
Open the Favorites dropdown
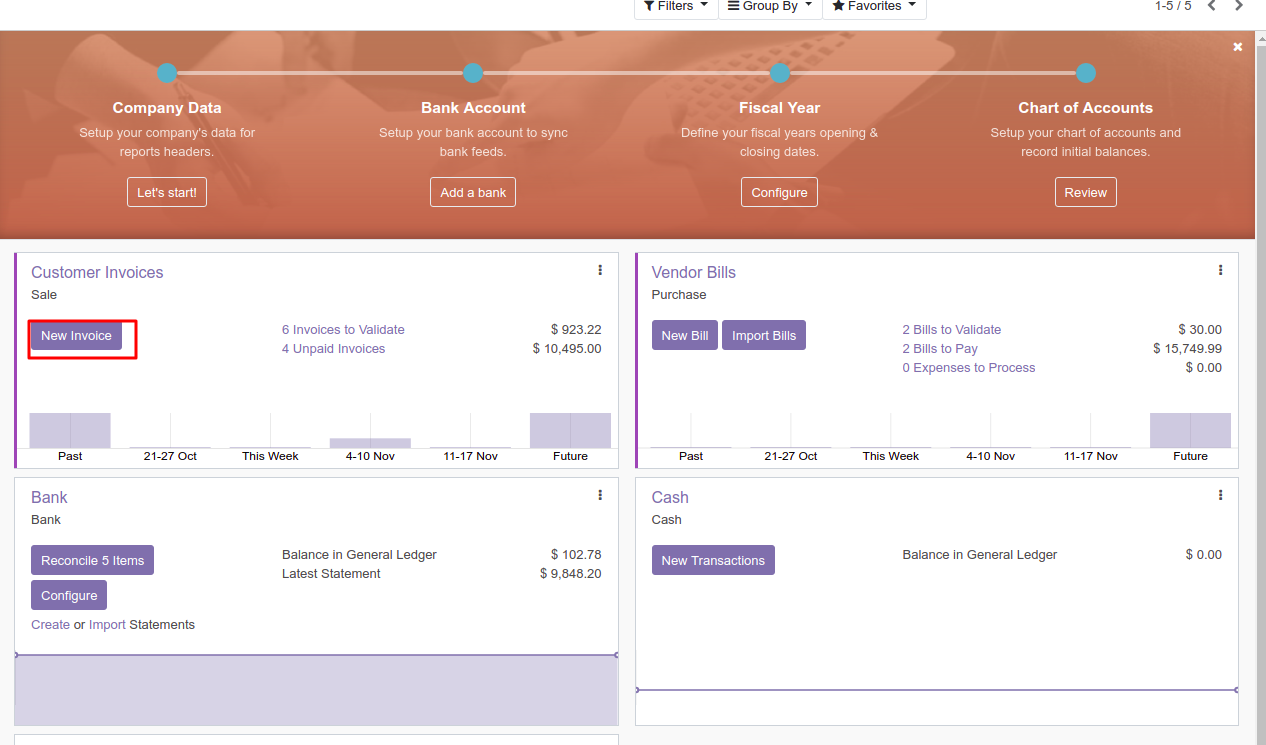[x=873, y=7]
